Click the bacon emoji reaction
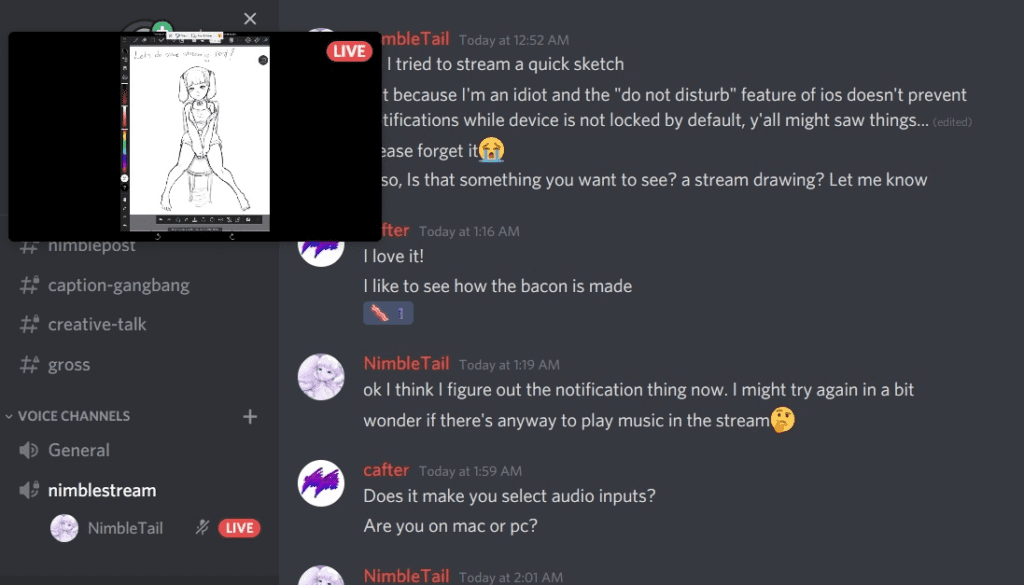This screenshot has width=1024, height=585. tap(388, 313)
